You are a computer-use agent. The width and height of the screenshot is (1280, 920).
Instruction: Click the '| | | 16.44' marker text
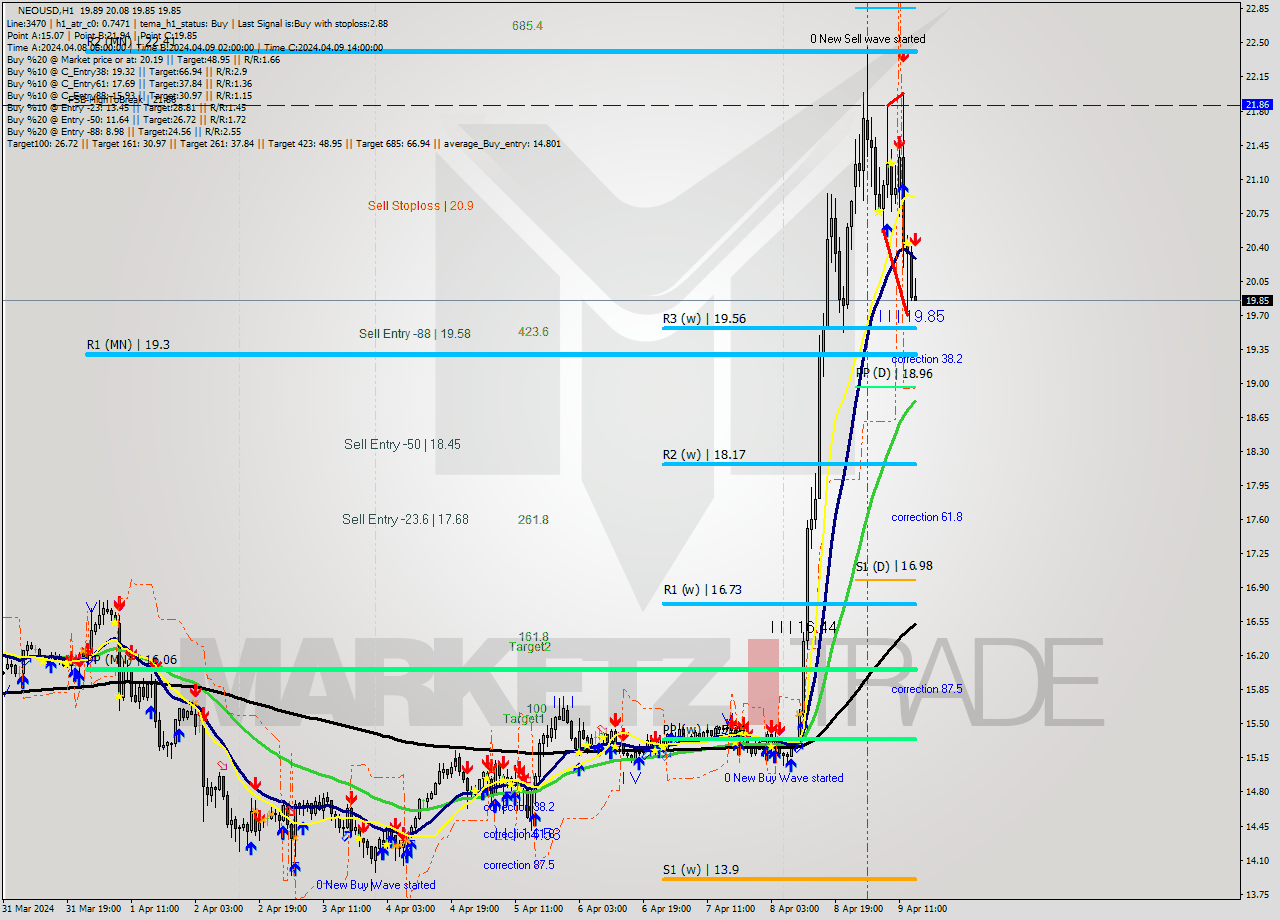pyautogui.click(x=803, y=627)
